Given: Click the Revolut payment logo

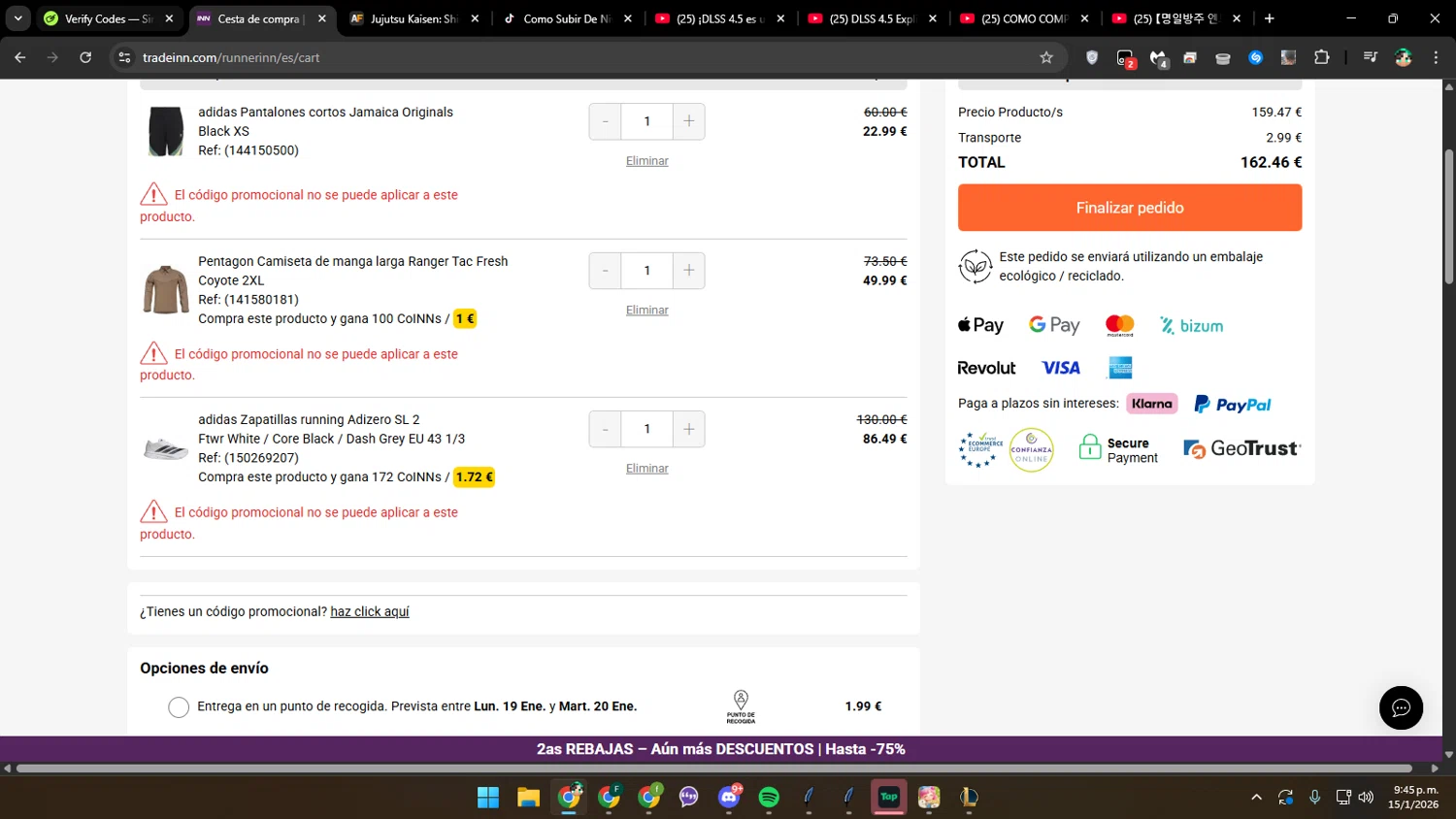Looking at the screenshot, I should coord(986,368).
